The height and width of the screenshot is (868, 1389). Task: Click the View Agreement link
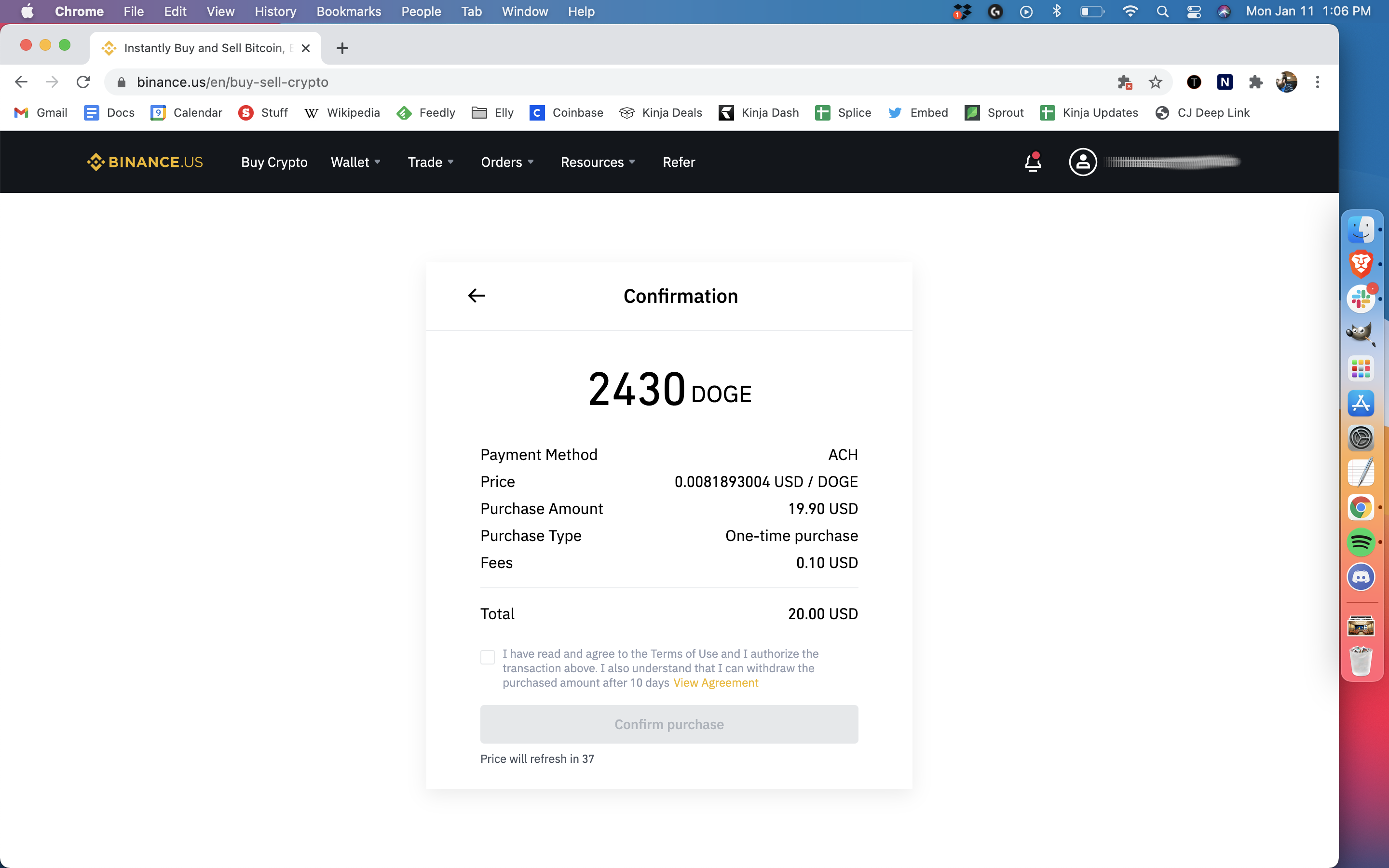[x=715, y=683]
